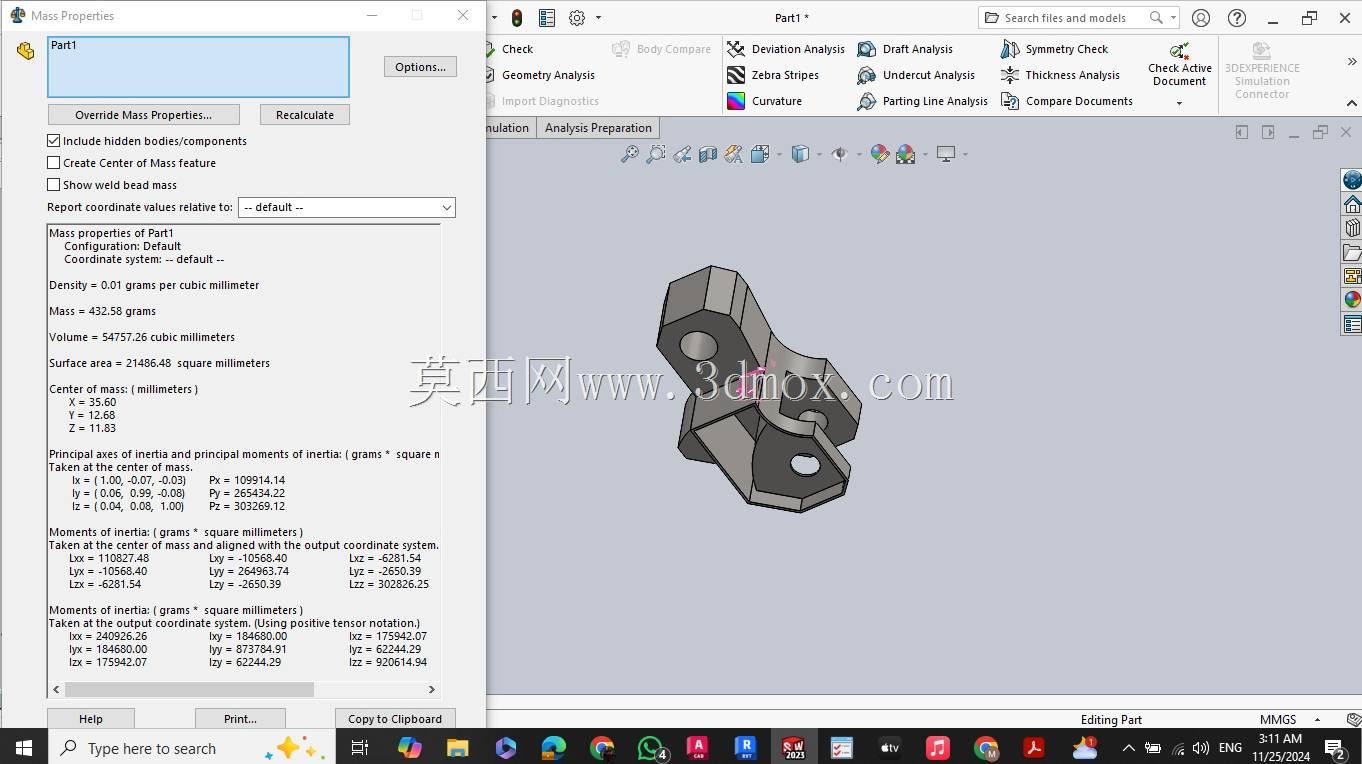Click the Rebuild traffic light icon
Viewport: 1362px width, 764px height.
(x=517, y=18)
